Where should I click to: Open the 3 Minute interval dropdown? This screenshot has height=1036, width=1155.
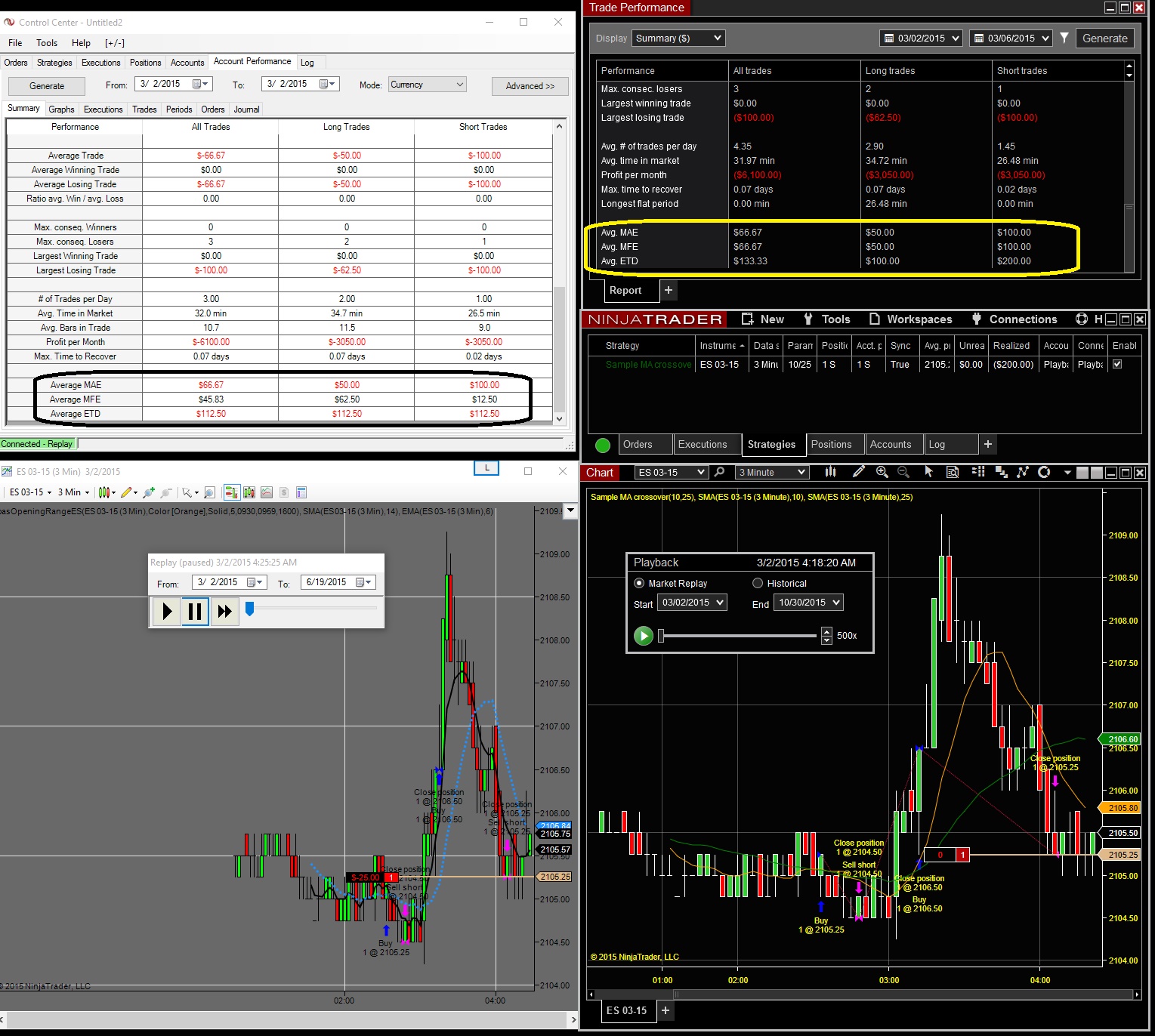point(771,472)
